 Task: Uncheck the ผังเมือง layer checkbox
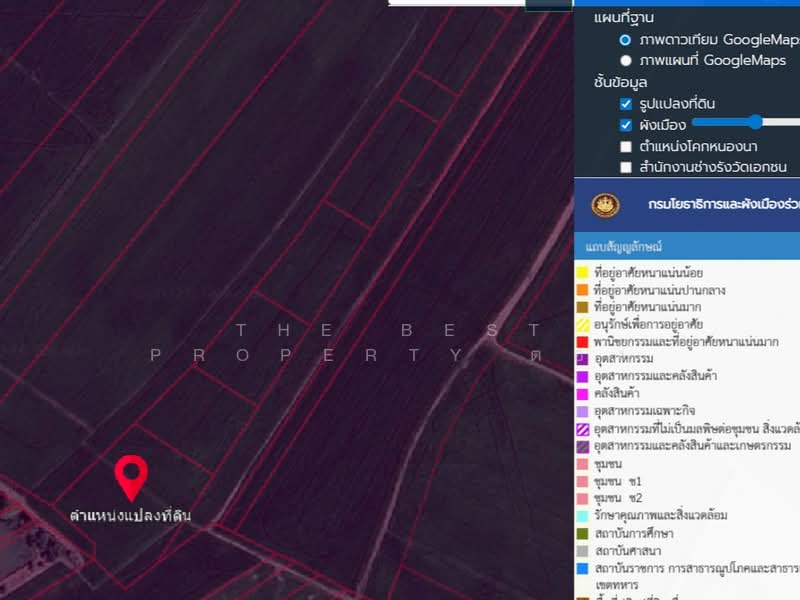coord(625,125)
